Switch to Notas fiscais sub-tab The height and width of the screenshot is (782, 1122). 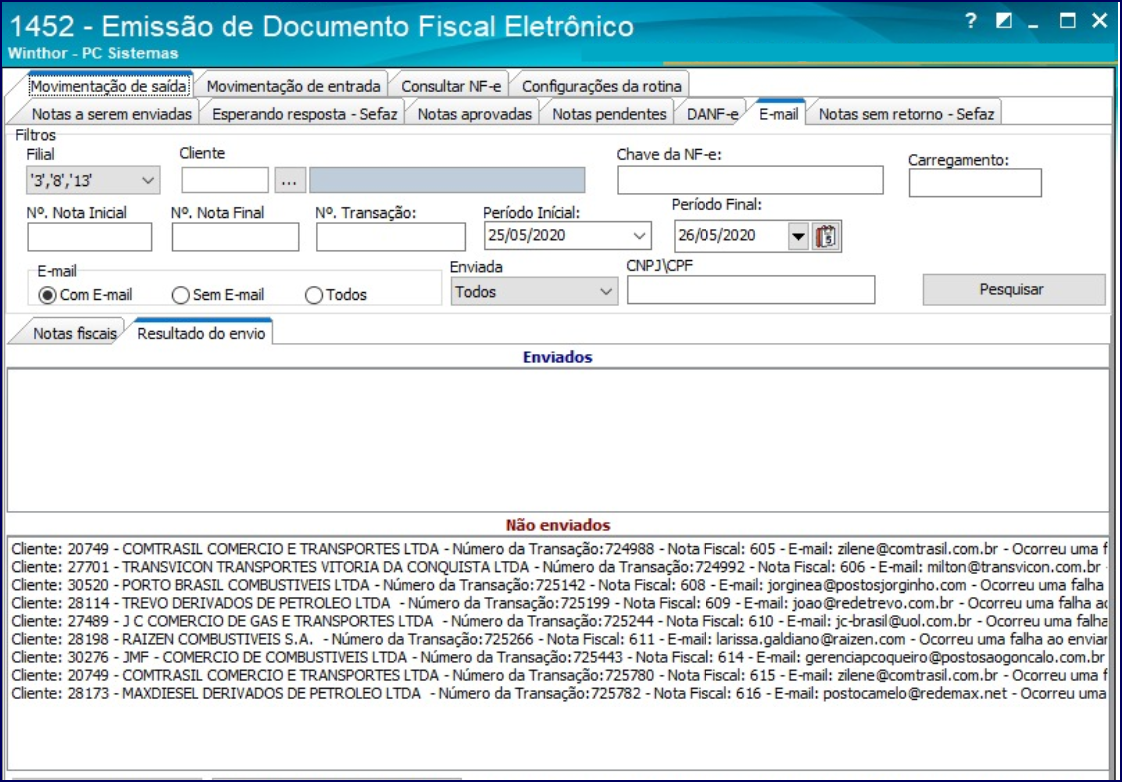point(74,333)
